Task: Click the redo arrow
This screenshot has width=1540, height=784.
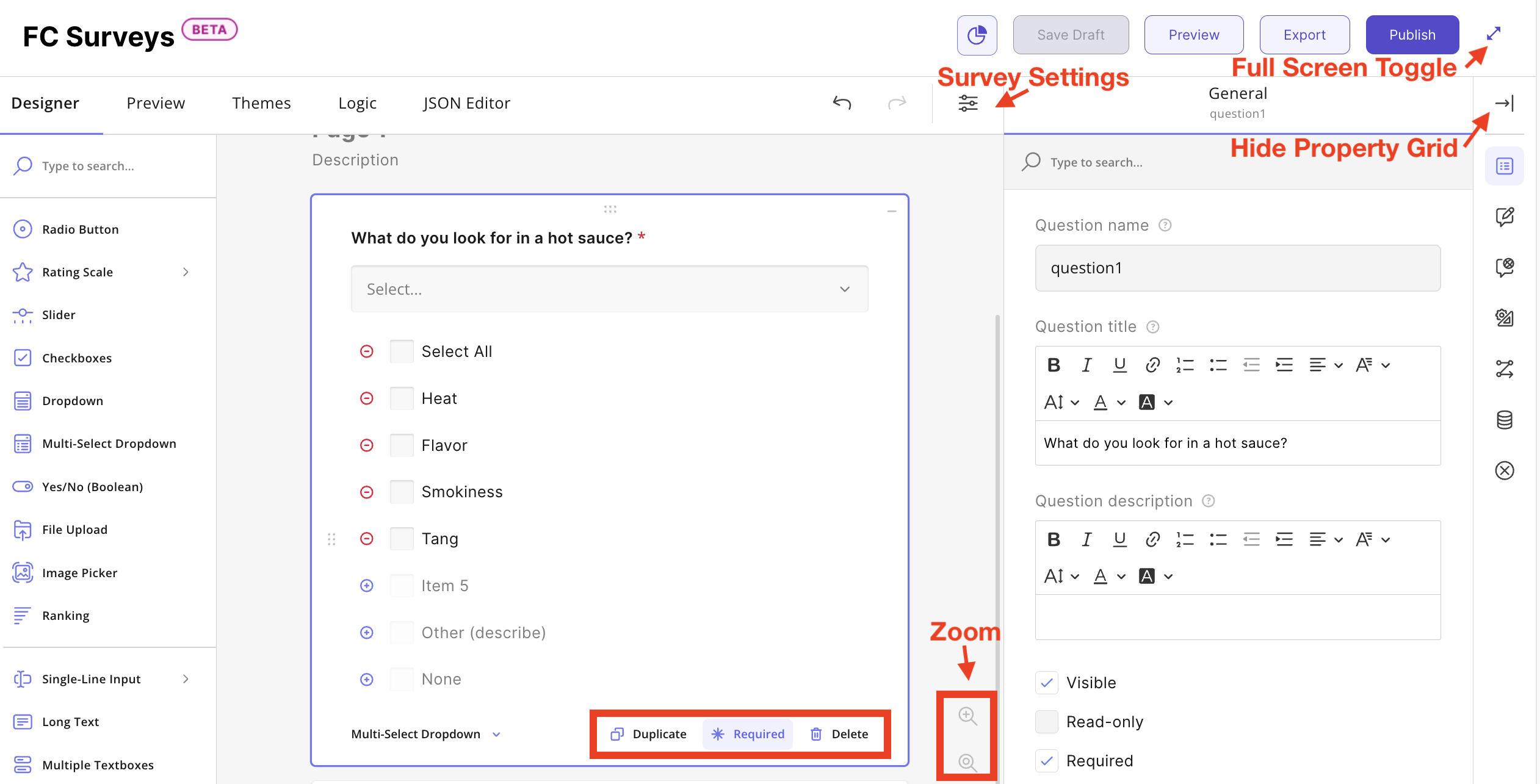Action: tap(897, 102)
